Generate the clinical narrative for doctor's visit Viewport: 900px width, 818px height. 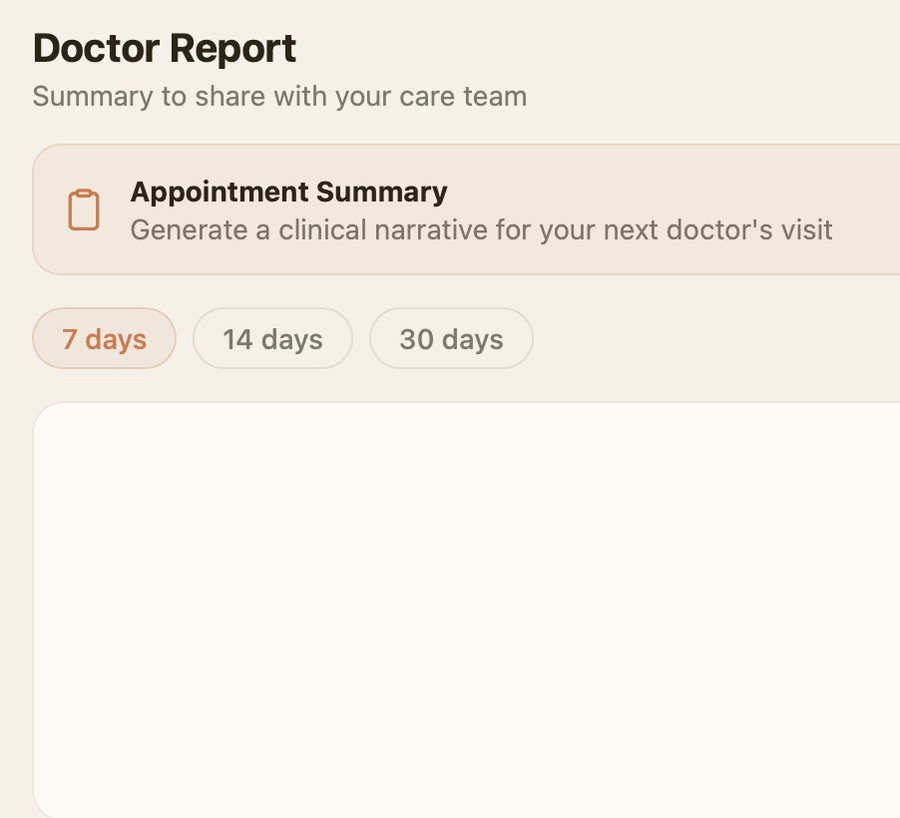point(480,210)
